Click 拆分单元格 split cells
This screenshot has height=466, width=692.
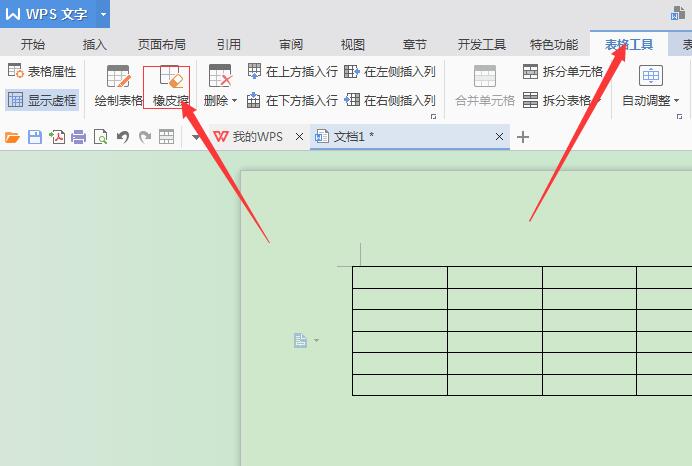pos(563,71)
